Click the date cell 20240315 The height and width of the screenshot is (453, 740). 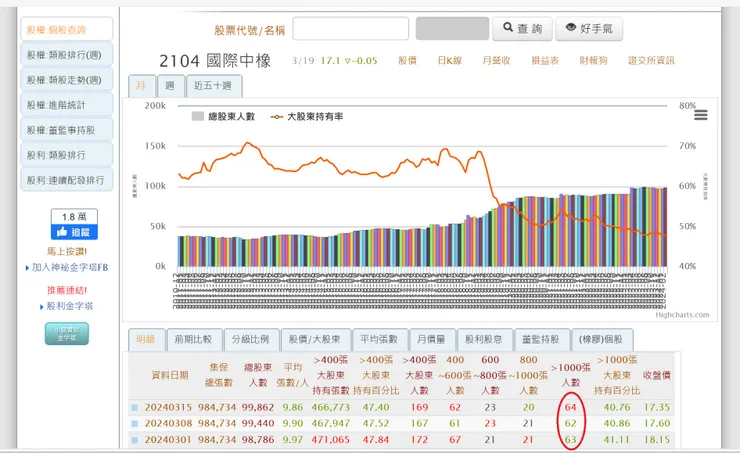168,408
